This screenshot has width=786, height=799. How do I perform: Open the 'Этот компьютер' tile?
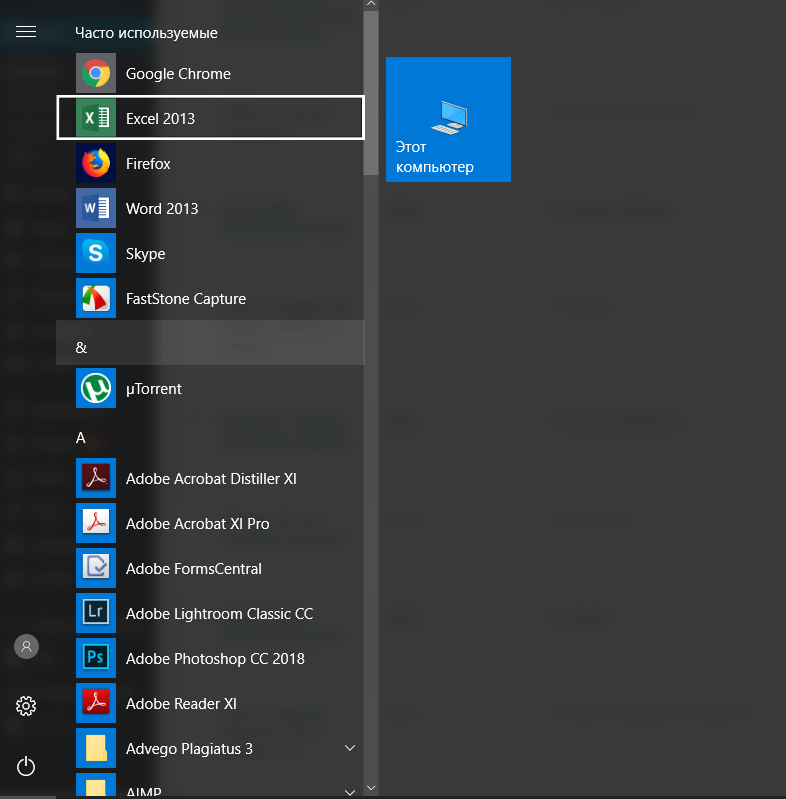tap(448, 120)
